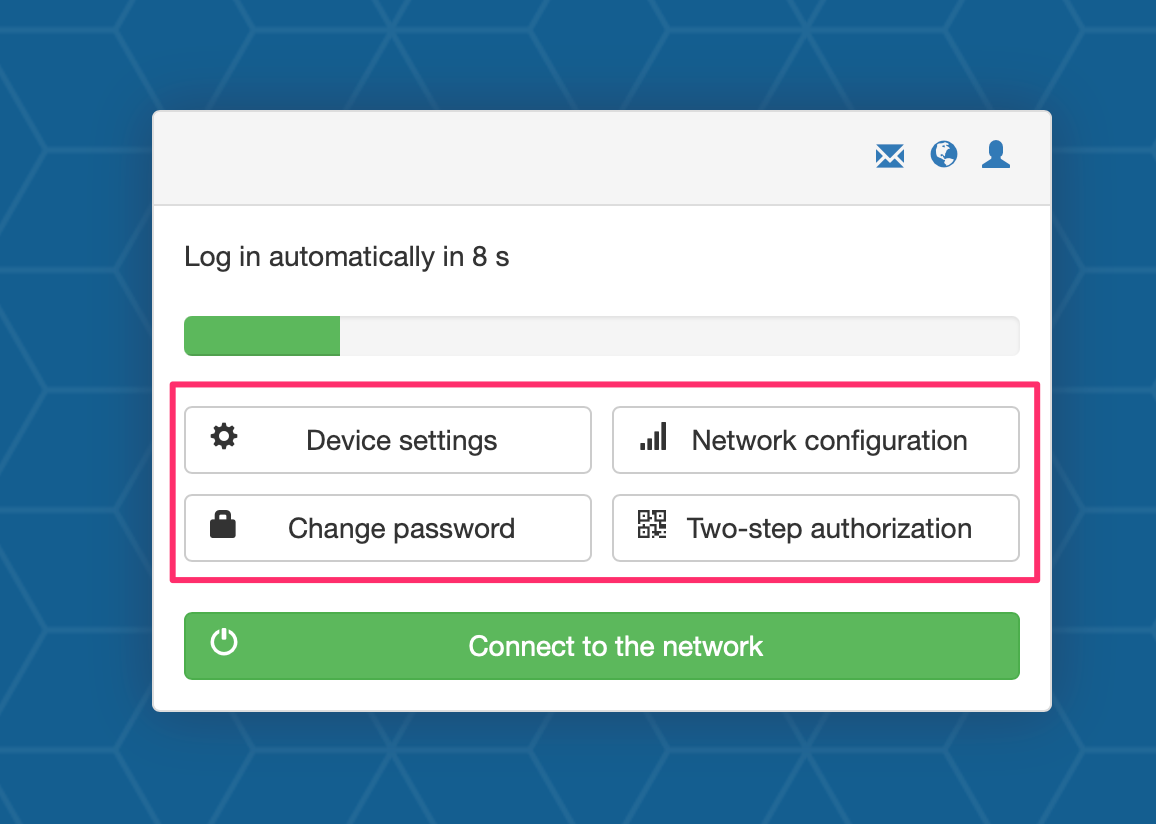Click the green filled part of progress bar
This screenshot has height=824, width=1156.
tap(262, 336)
